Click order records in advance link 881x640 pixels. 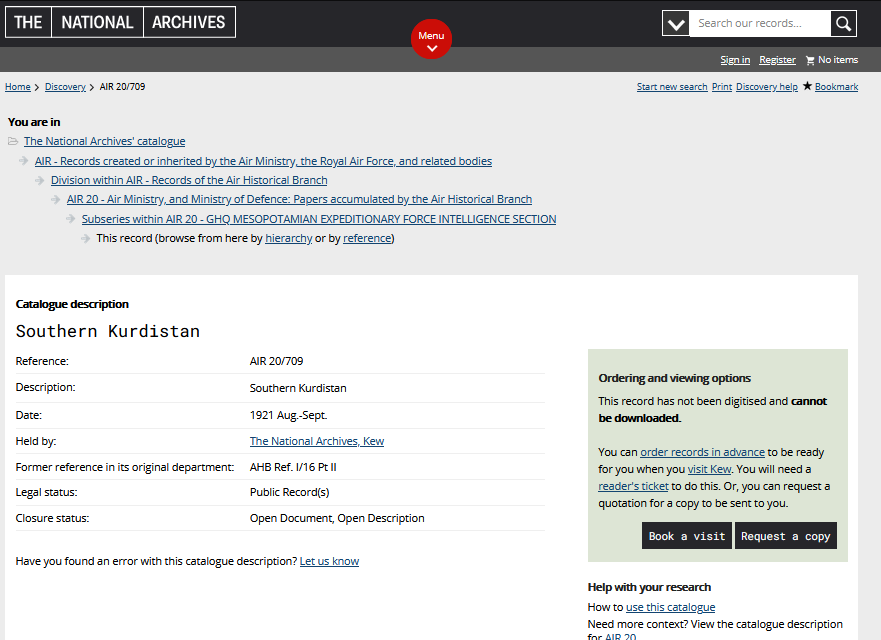click(x=702, y=452)
